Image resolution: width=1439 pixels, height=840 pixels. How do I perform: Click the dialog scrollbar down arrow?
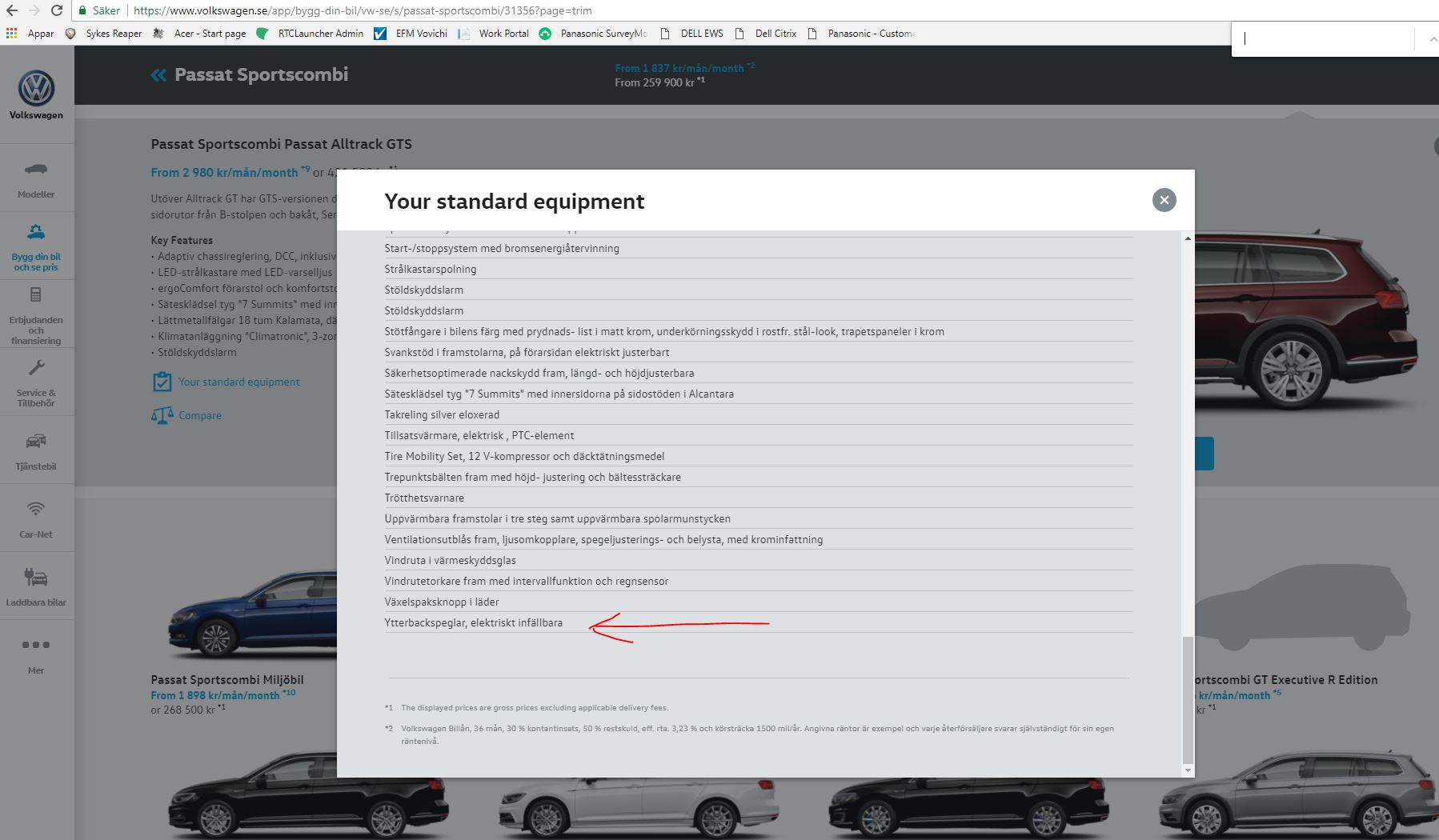[1188, 770]
